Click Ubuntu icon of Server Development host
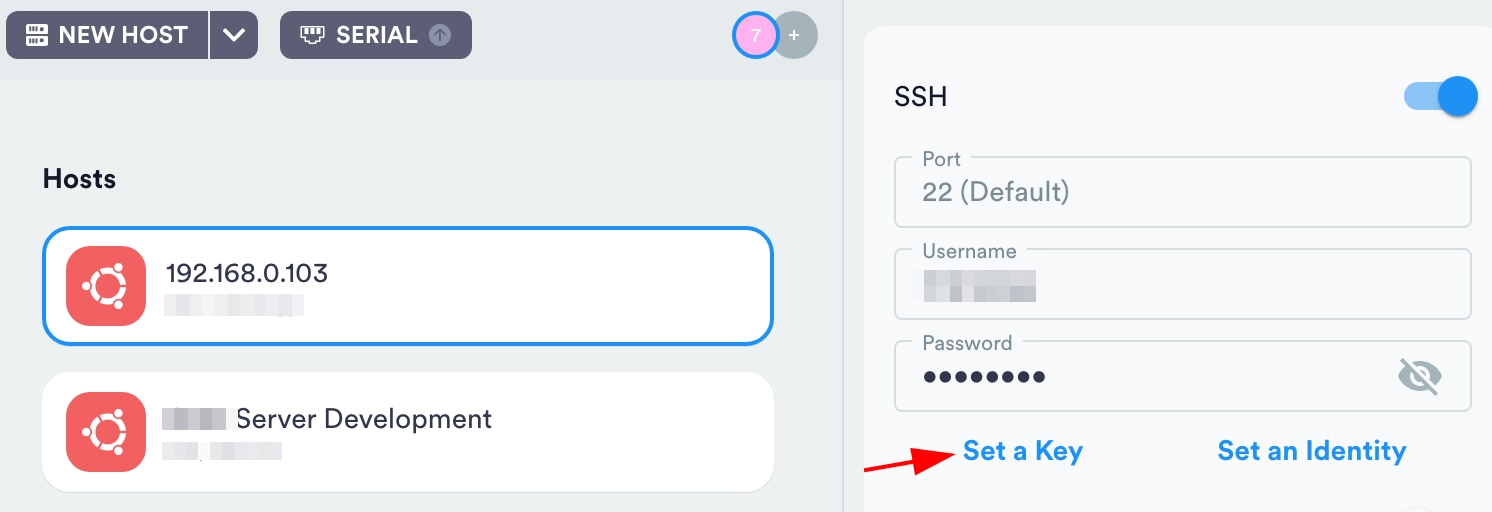 point(106,432)
